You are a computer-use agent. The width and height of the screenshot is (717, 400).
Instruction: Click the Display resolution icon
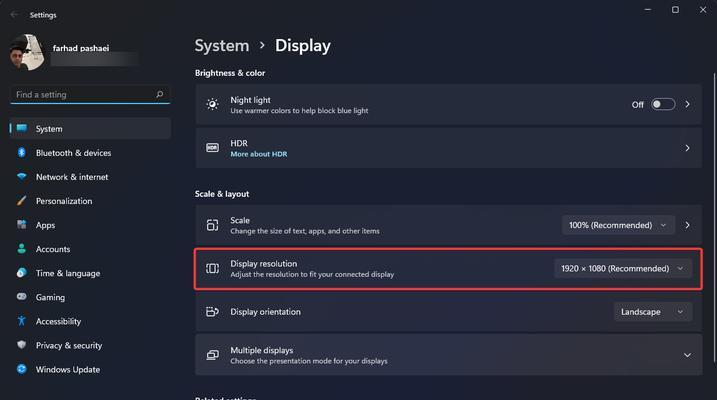coord(212,268)
